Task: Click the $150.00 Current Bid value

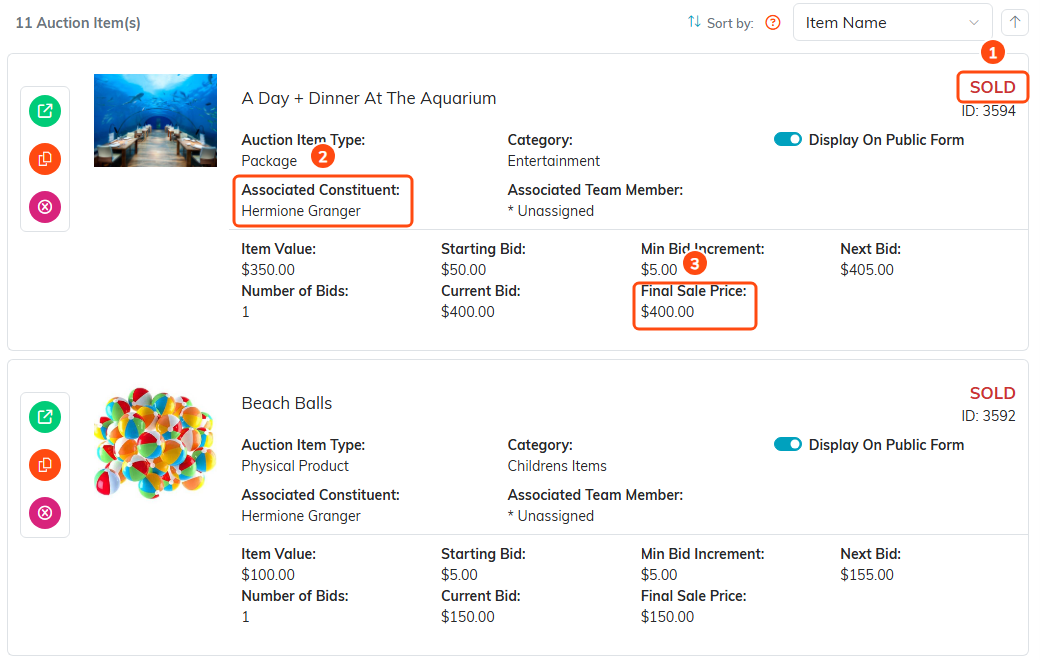Action: click(x=468, y=617)
